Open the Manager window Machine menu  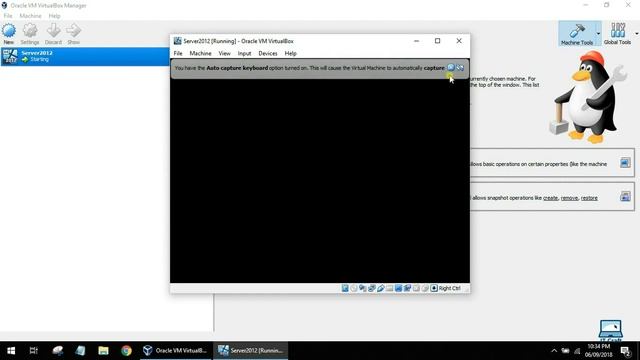pos(31,16)
